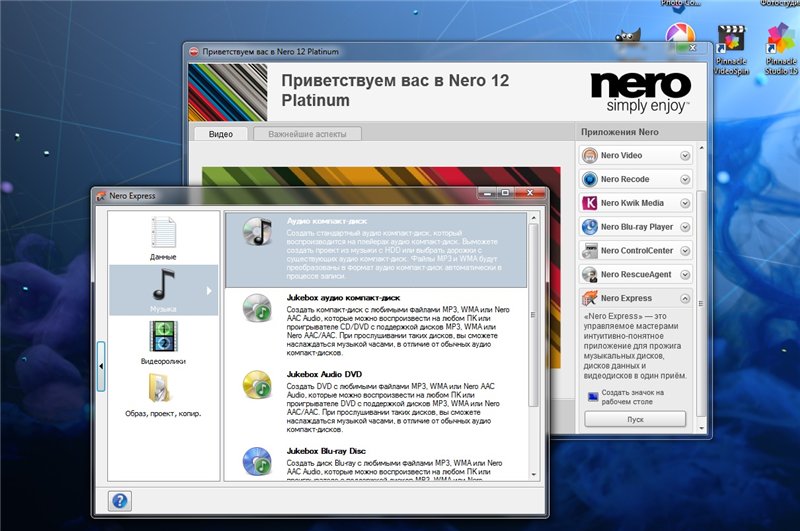Select the Jukebox Blu-ray Disc title
800x531 pixels.
[326, 451]
